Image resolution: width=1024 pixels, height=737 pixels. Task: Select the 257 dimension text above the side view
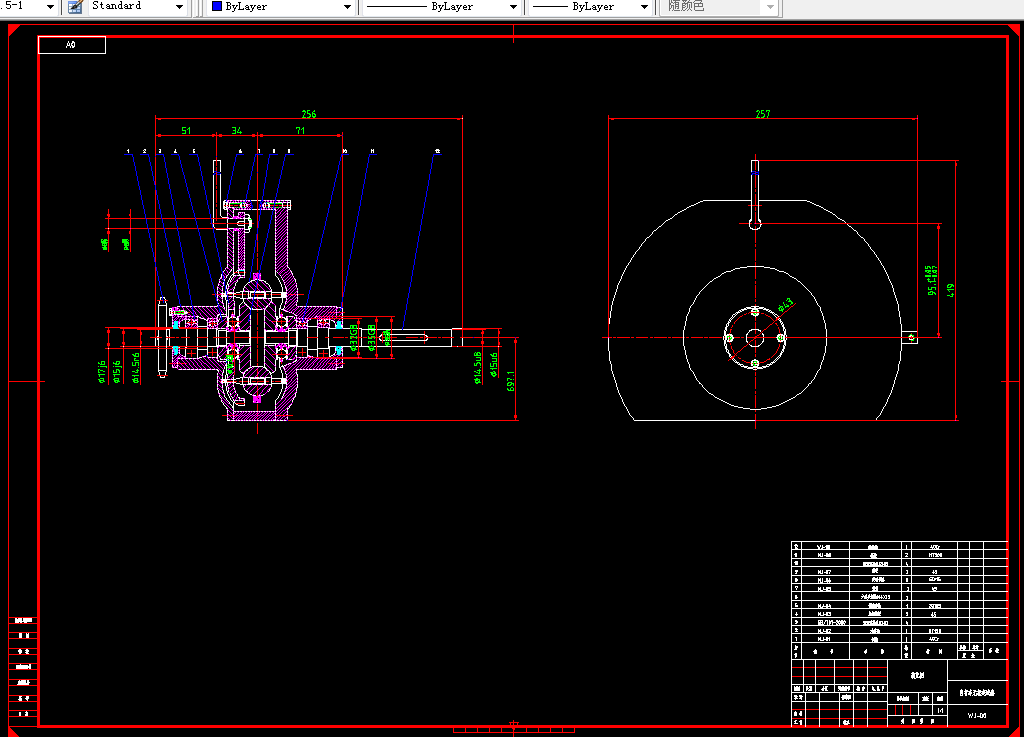point(763,114)
